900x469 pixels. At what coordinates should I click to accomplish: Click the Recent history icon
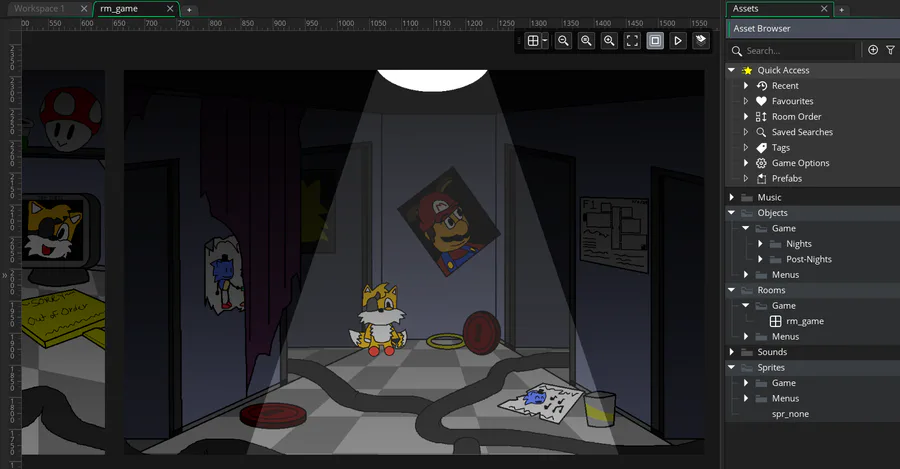click(762, 86)
